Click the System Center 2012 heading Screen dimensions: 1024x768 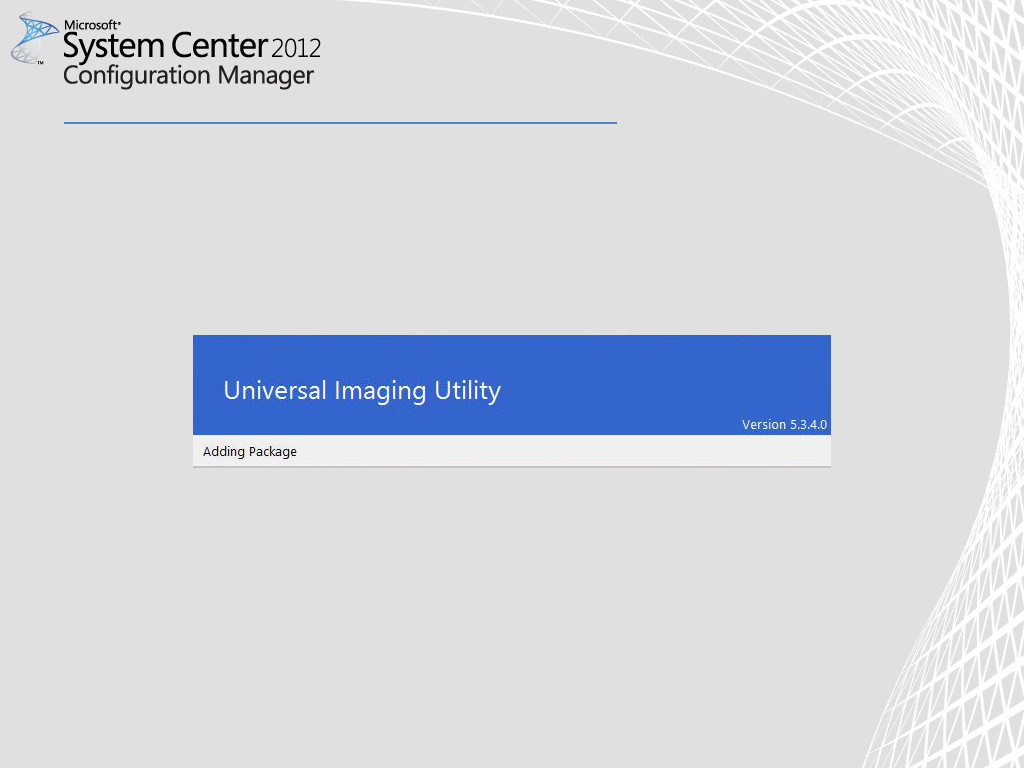pyautogui.click(x=190, y=46)
